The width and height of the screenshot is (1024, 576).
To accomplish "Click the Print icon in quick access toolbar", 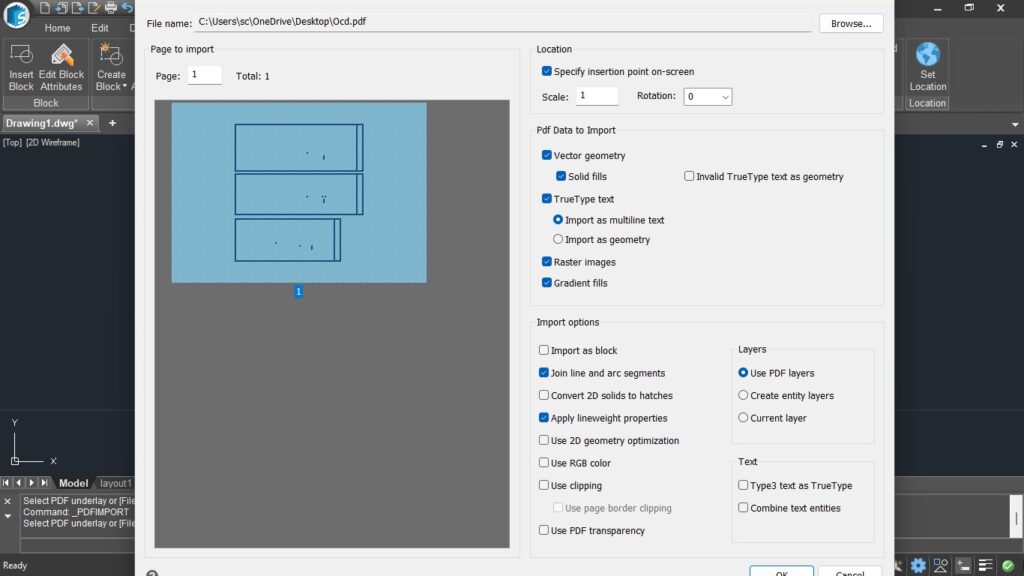I will [111, 9].
